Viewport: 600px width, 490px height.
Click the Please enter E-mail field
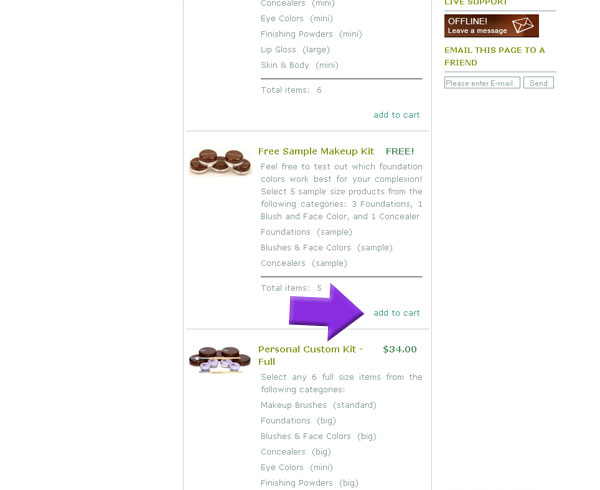[482, 83]
